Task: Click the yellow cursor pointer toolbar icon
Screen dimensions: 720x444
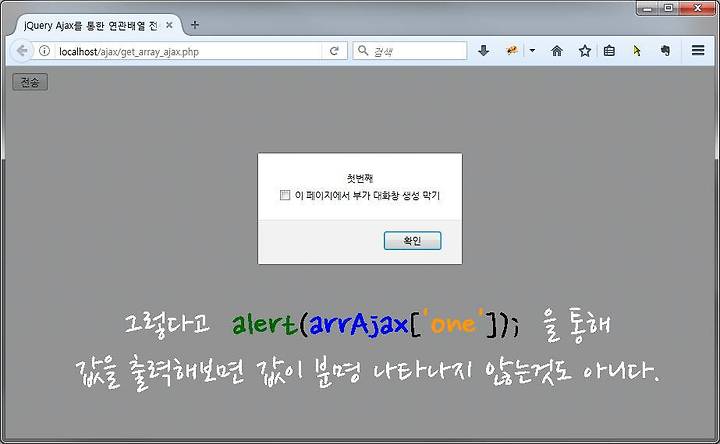Action: (x=636, y=51)
